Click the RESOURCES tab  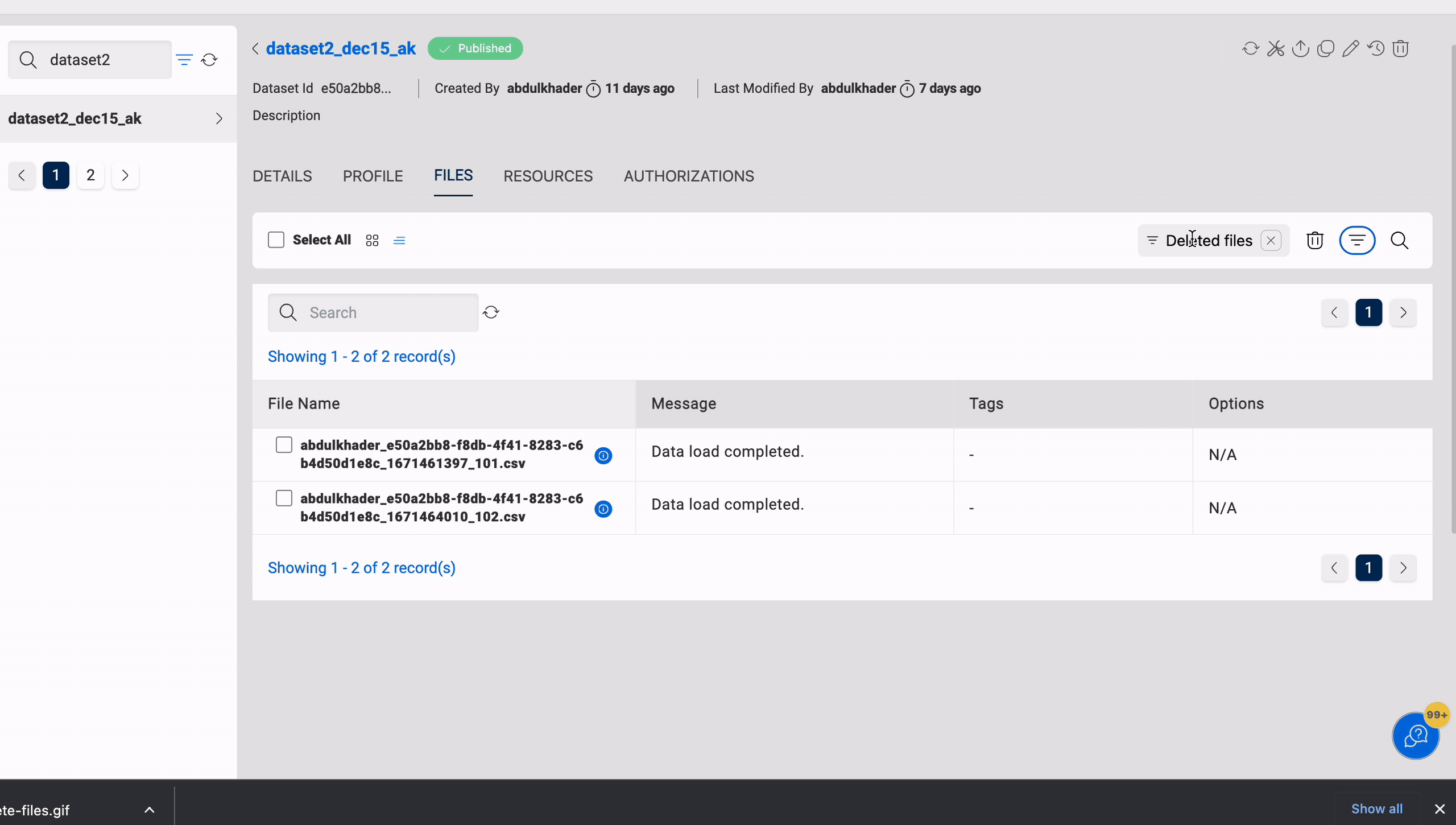[x=548, y=176]
